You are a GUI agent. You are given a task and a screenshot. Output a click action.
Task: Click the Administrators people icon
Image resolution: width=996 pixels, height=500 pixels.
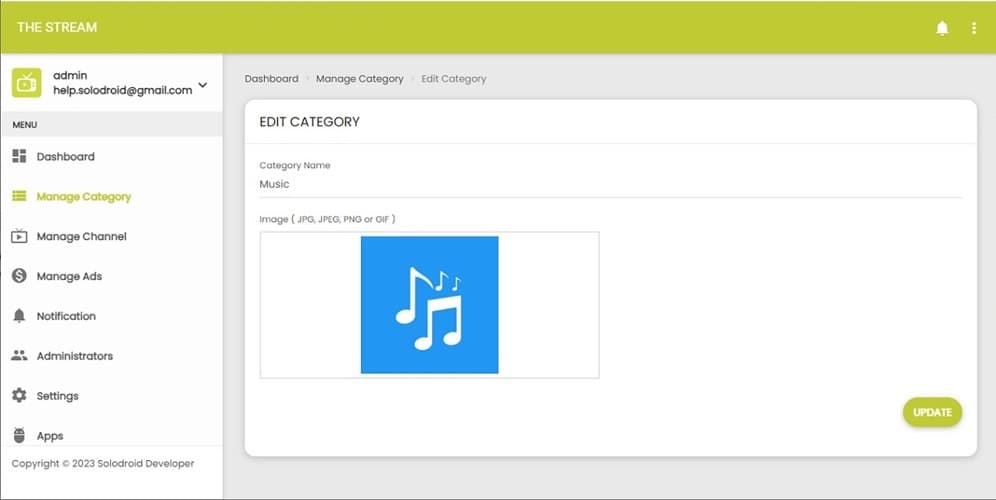click(x=19, y=356)
